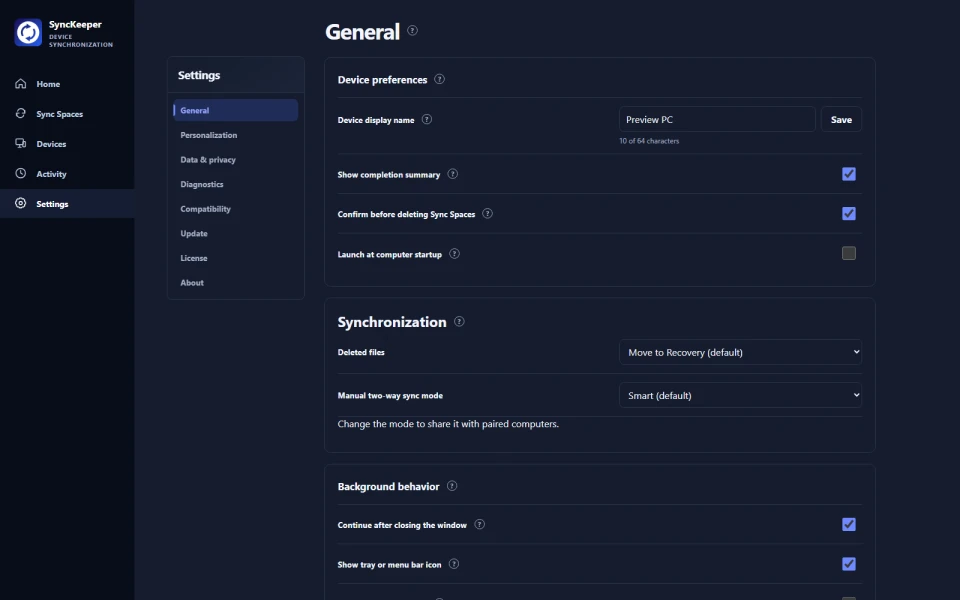The image size is (960, 600).
Task: Open help for Continue after closing the window
Action: pos(480,525)
